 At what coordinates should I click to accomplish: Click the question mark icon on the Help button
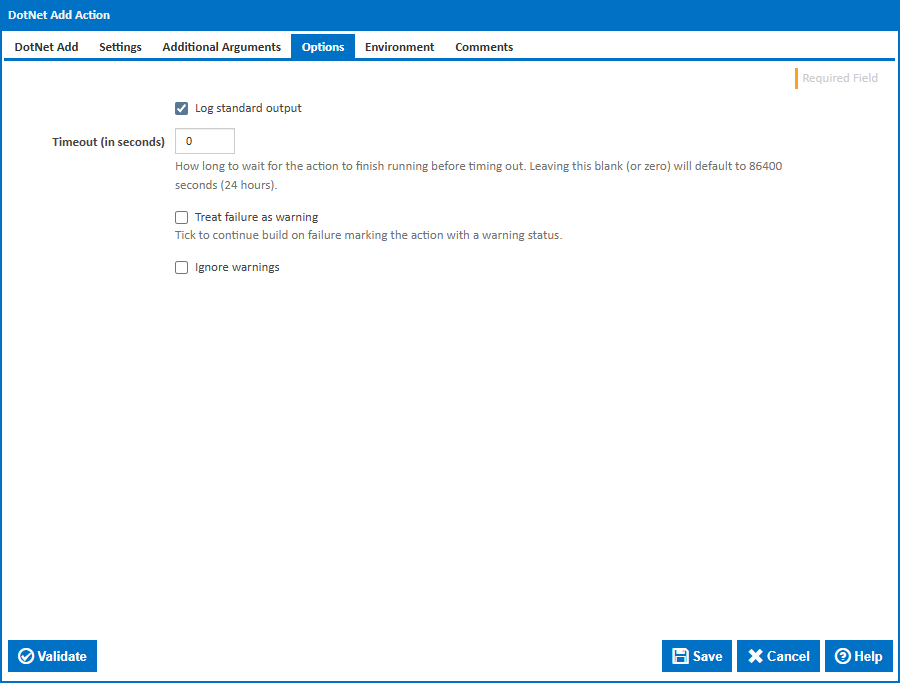843,656
